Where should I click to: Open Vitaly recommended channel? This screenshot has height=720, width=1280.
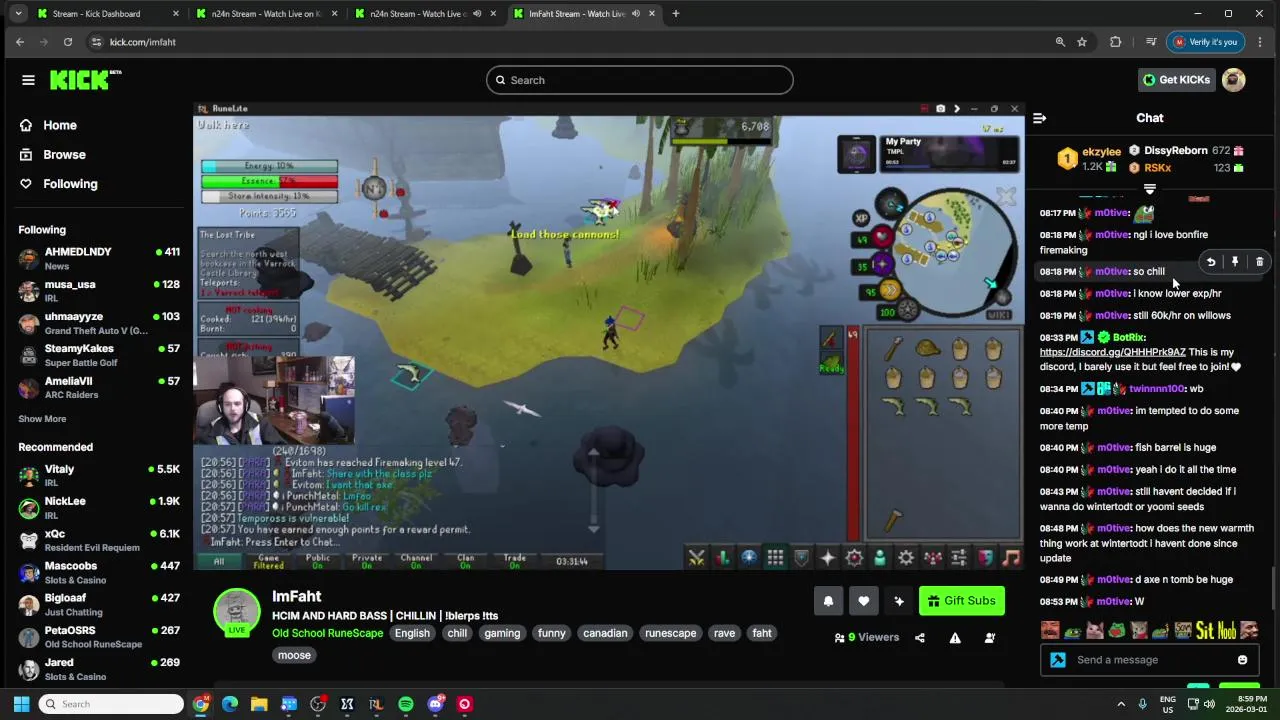coord(98,475)
